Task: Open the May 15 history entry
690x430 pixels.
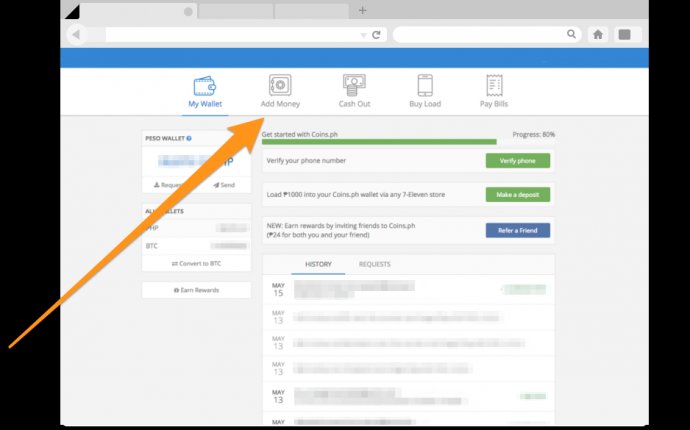Action: click(x=408, y=290)
